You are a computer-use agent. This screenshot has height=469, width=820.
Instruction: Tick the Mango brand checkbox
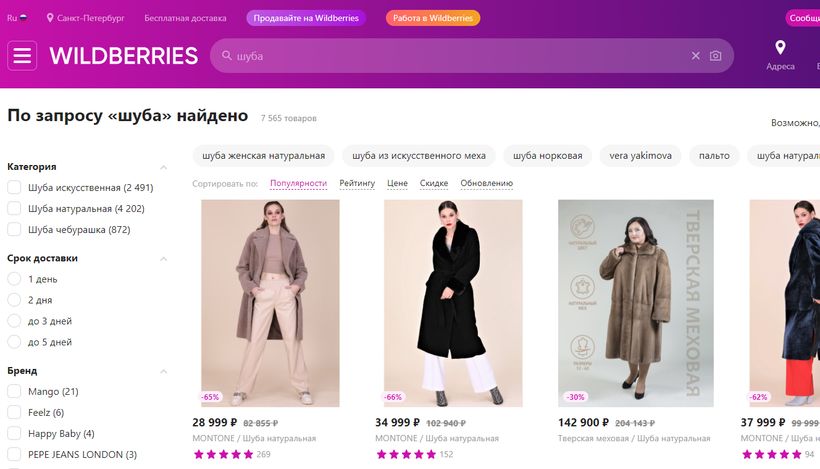coord(14,392)
